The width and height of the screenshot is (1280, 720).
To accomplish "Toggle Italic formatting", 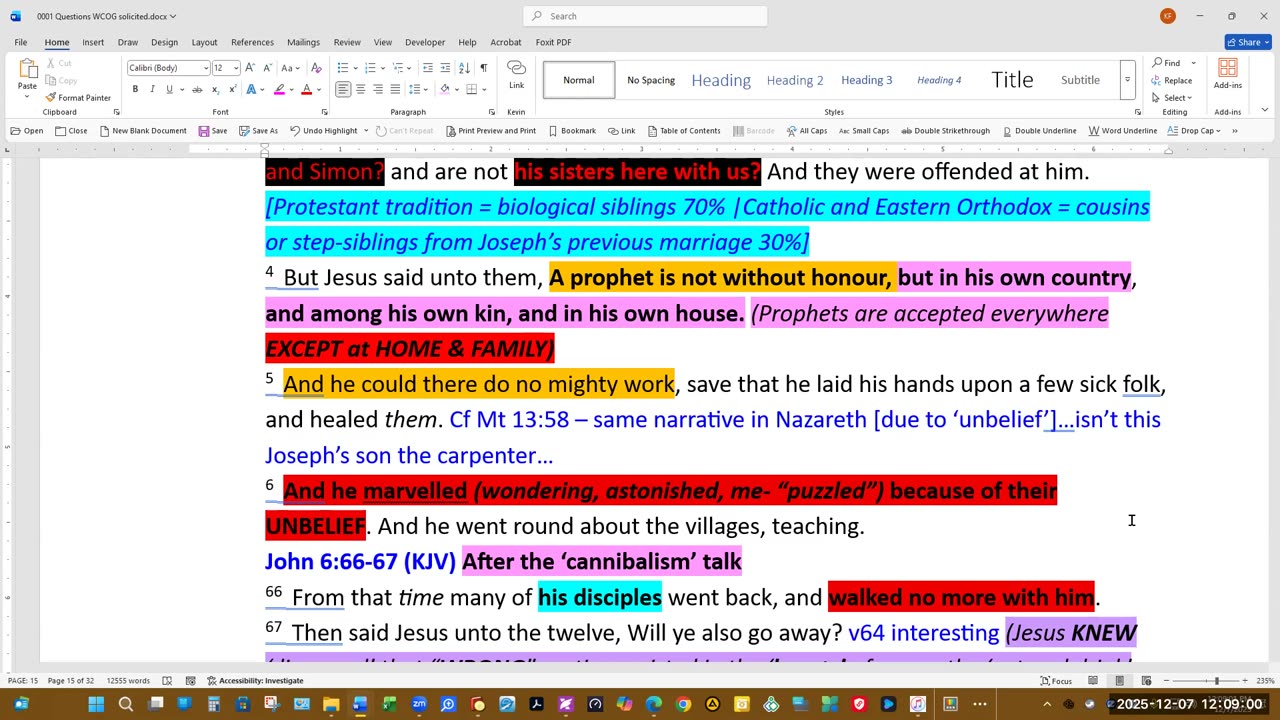I will point(152,89).
